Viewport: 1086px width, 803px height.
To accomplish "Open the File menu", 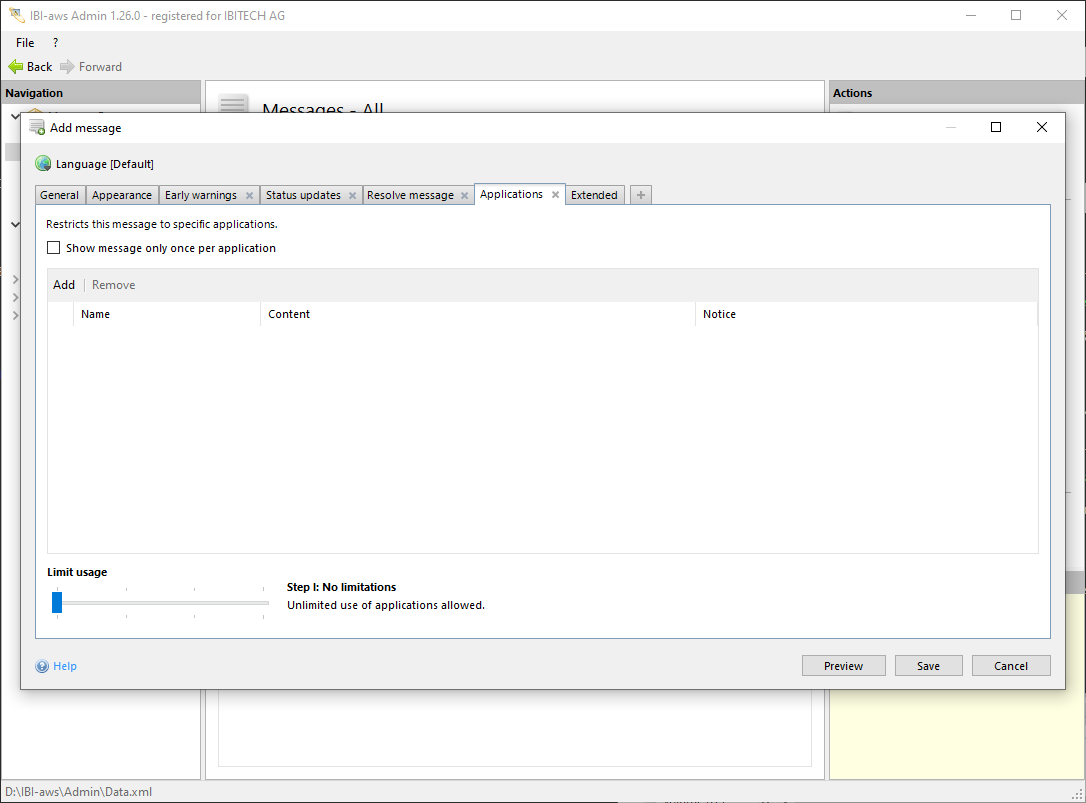I will pyautogui.click(x=25, y=43).
